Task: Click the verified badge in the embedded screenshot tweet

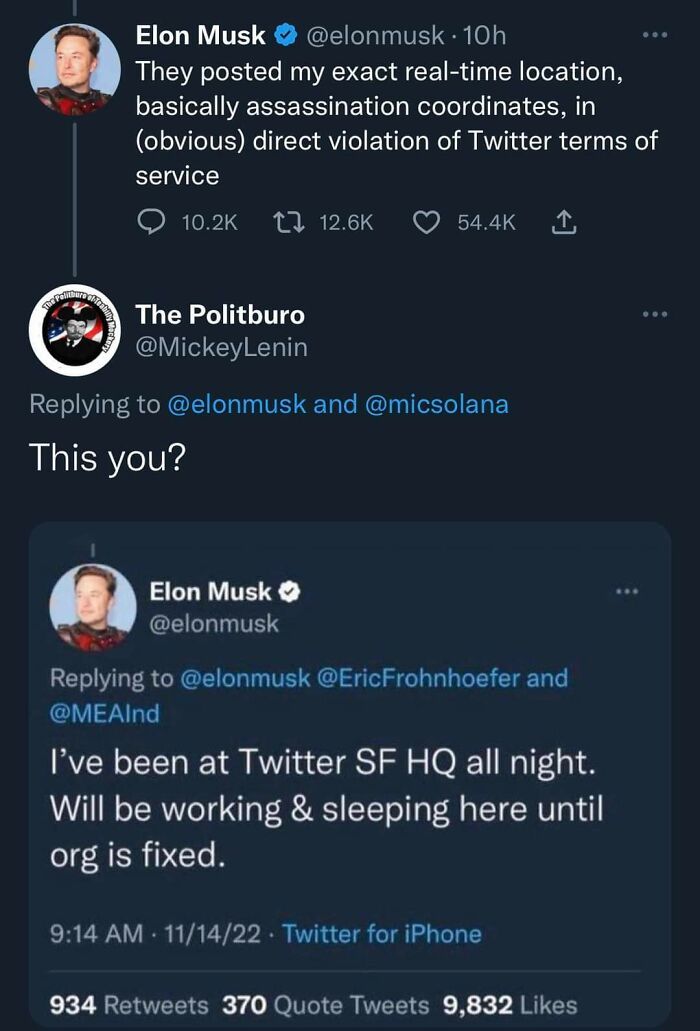Action: [x=288, y=591]
